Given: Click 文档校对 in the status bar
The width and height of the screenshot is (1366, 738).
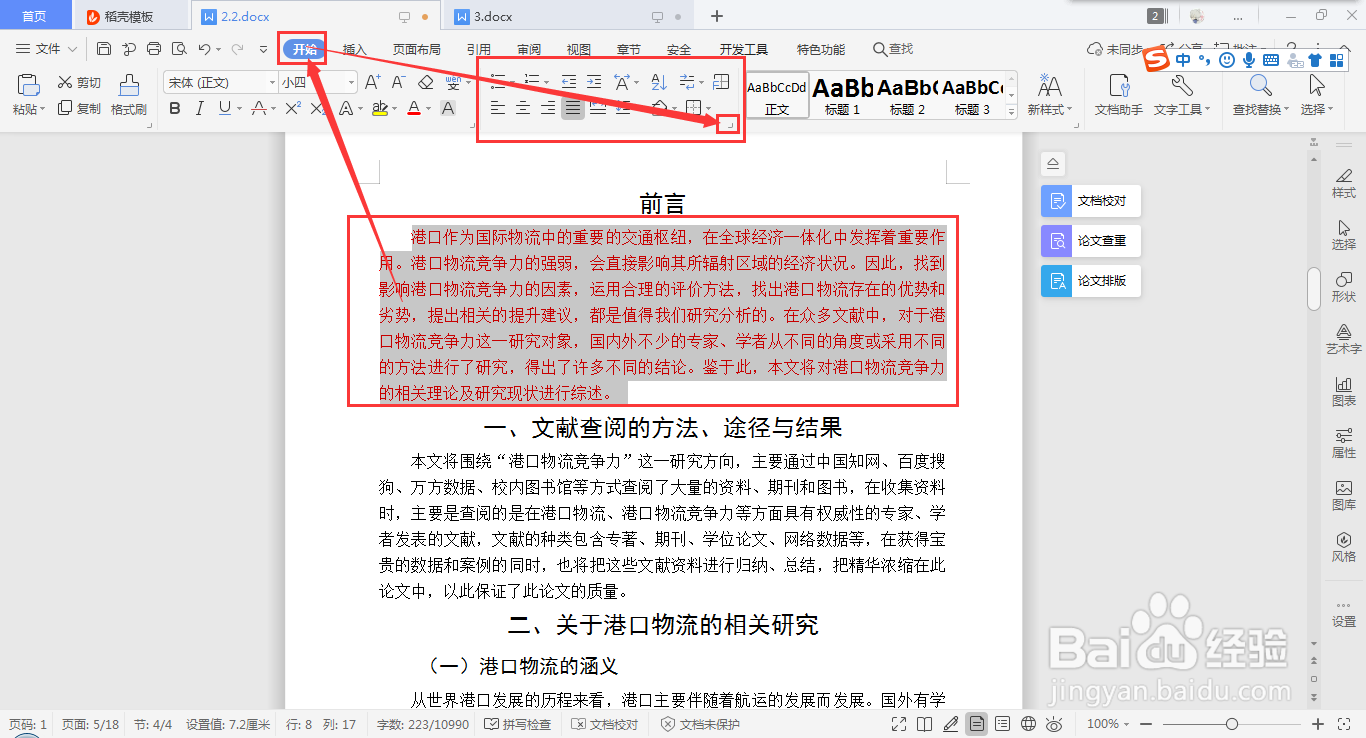Looking at the screenshot, I should tap(604, 724).
